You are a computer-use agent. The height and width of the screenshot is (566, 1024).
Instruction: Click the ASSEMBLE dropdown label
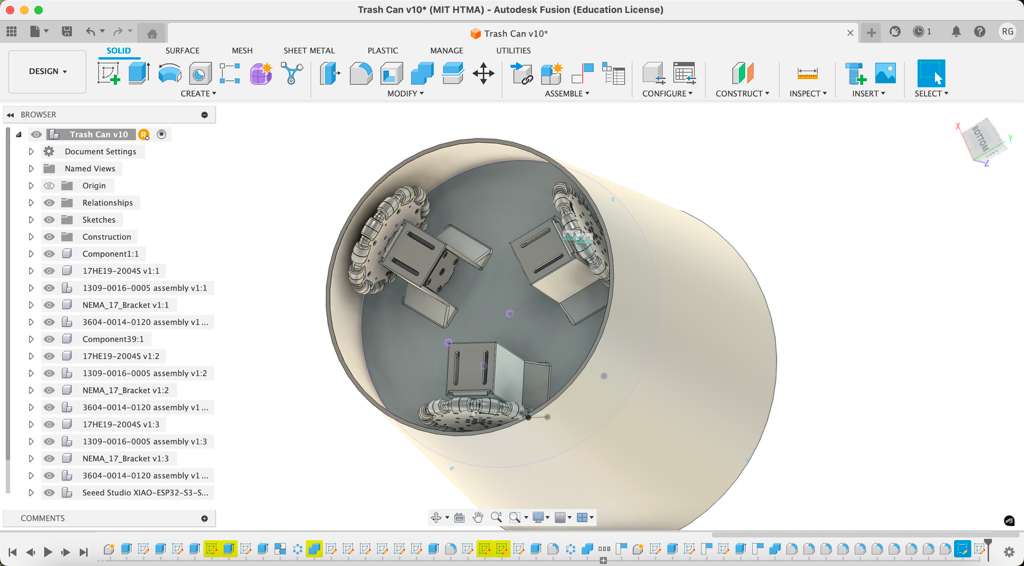(566, 94)
